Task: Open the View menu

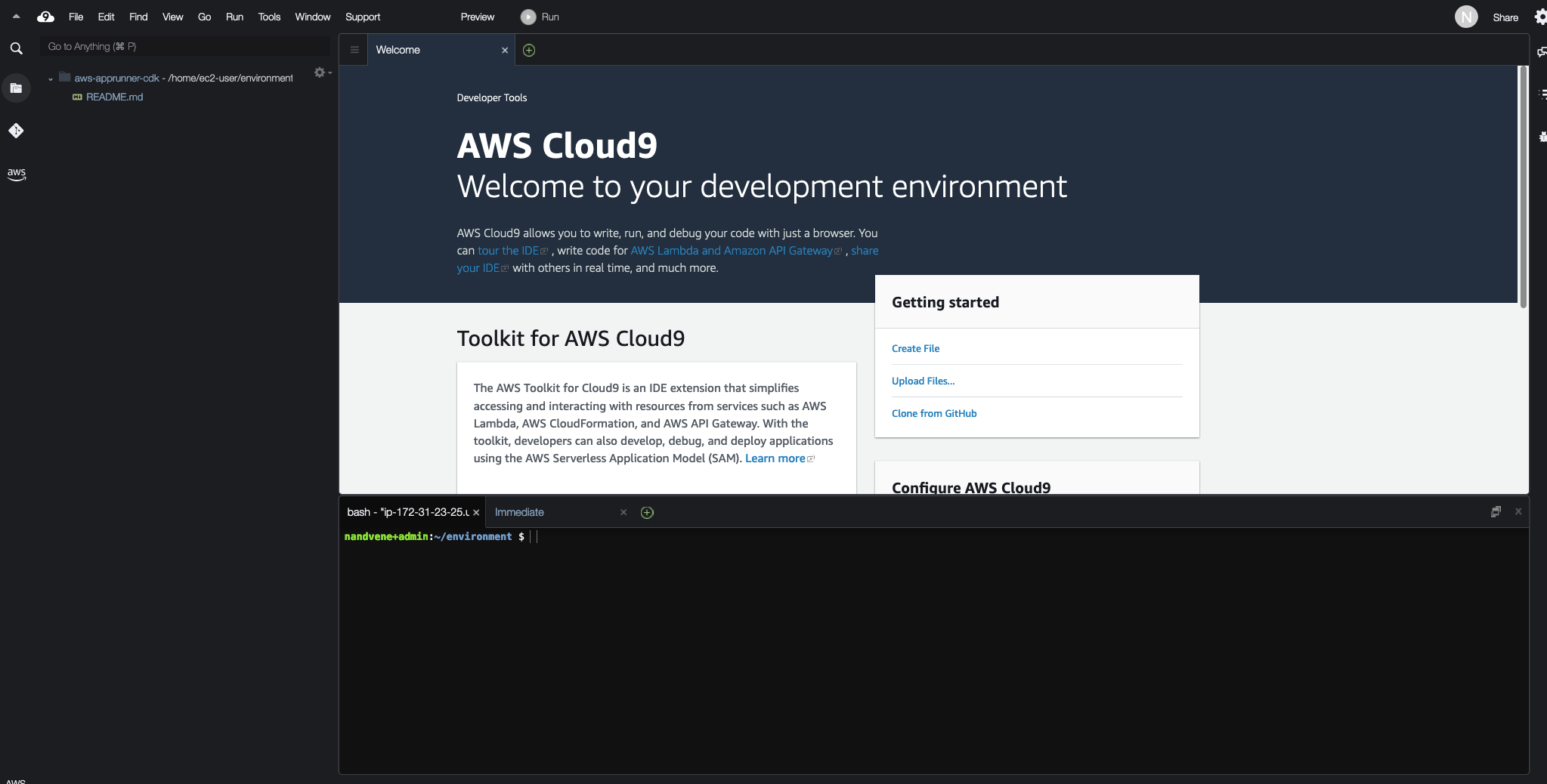Action: pyautogui.click(x=172, y=17)
